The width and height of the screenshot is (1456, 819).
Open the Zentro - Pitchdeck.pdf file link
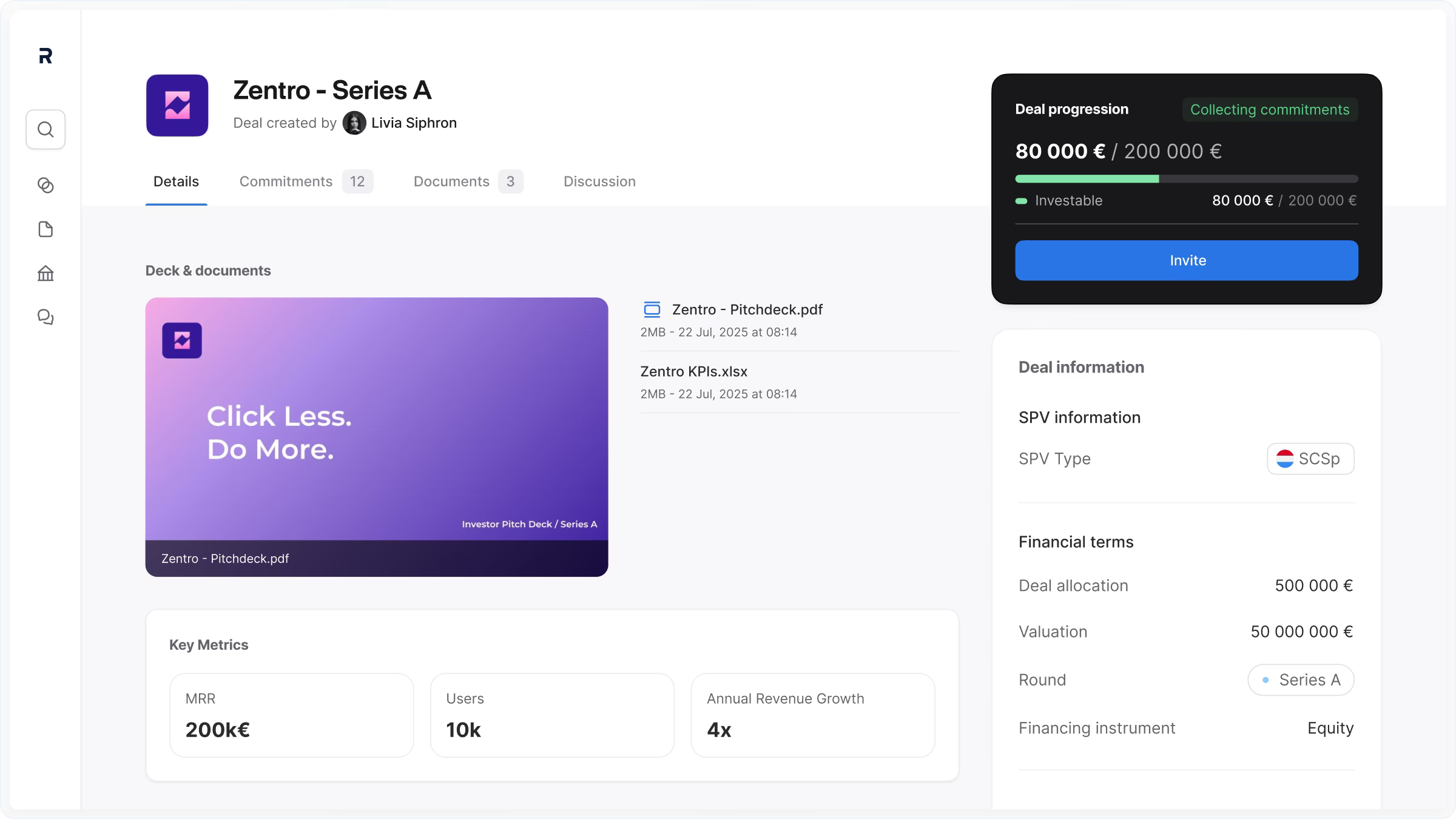click(747, 309)
